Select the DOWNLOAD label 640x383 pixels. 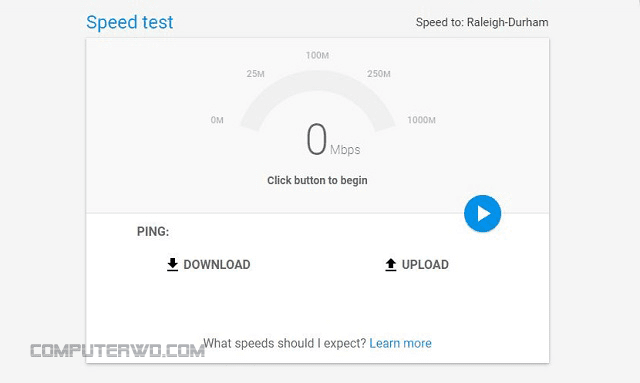(217, 265)
